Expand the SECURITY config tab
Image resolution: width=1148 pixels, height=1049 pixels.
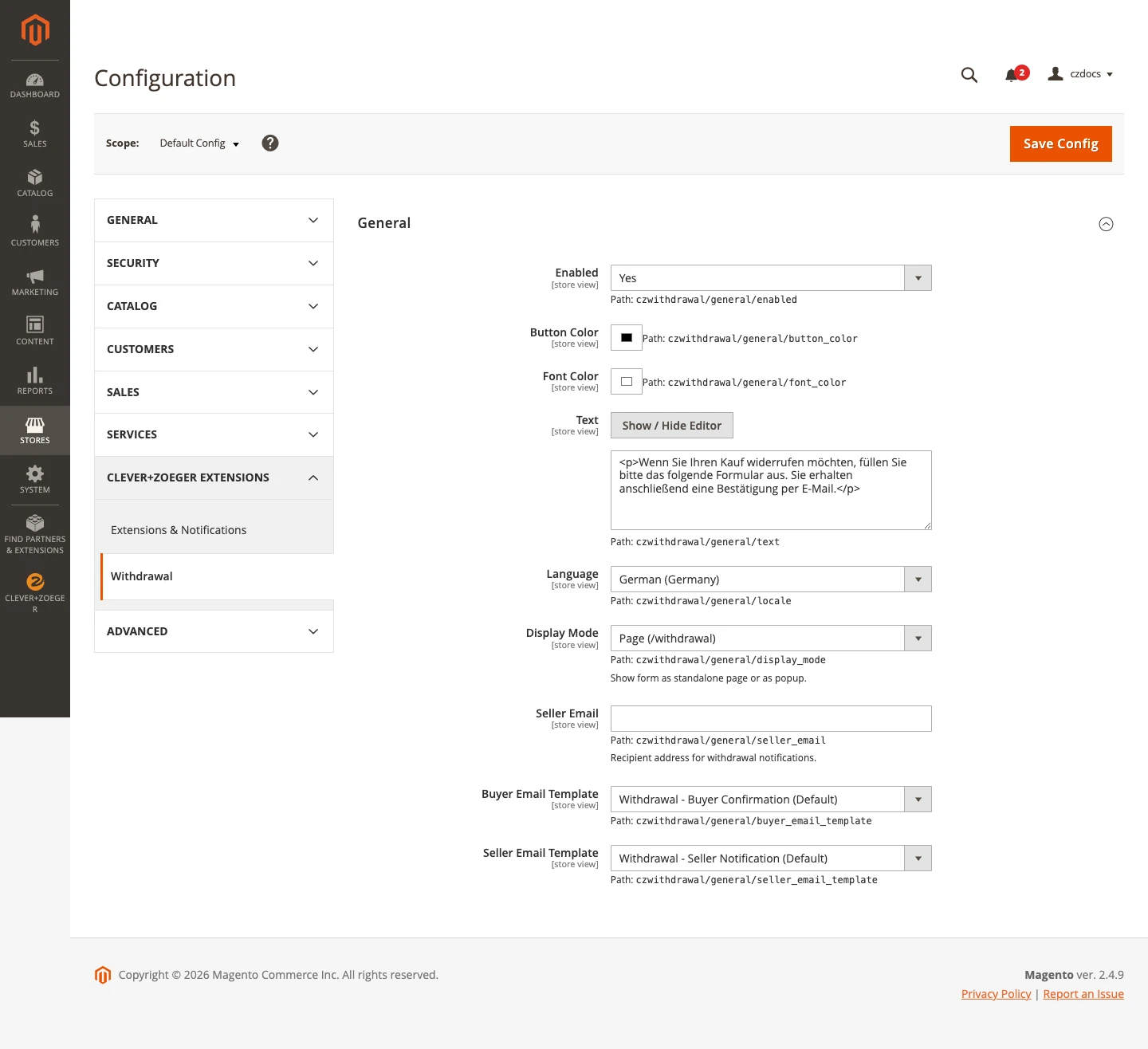point(214,263)
